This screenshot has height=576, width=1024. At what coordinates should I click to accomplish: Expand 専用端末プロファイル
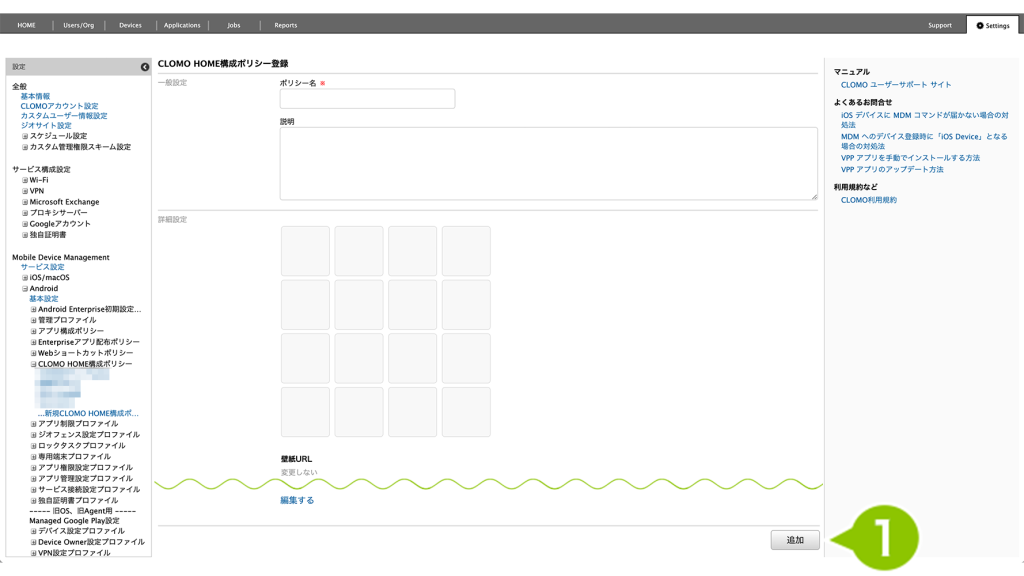point(33,457)
